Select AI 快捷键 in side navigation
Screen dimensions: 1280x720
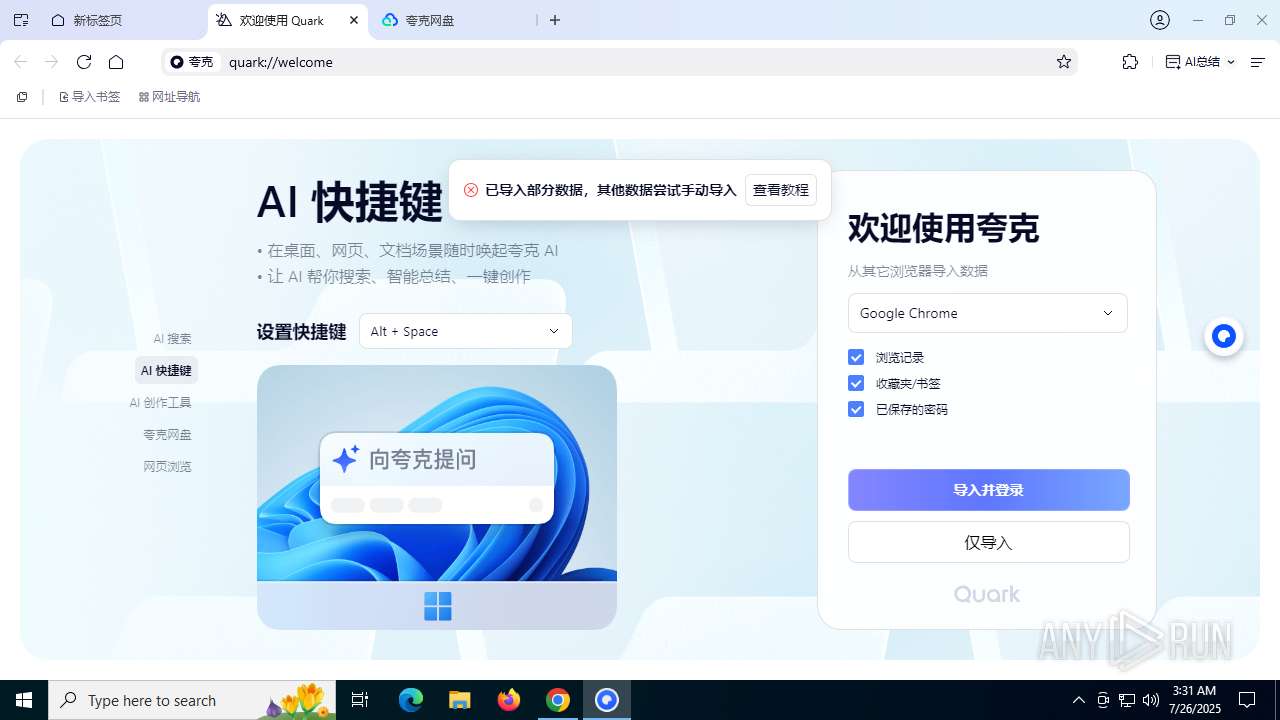[166, 370]
